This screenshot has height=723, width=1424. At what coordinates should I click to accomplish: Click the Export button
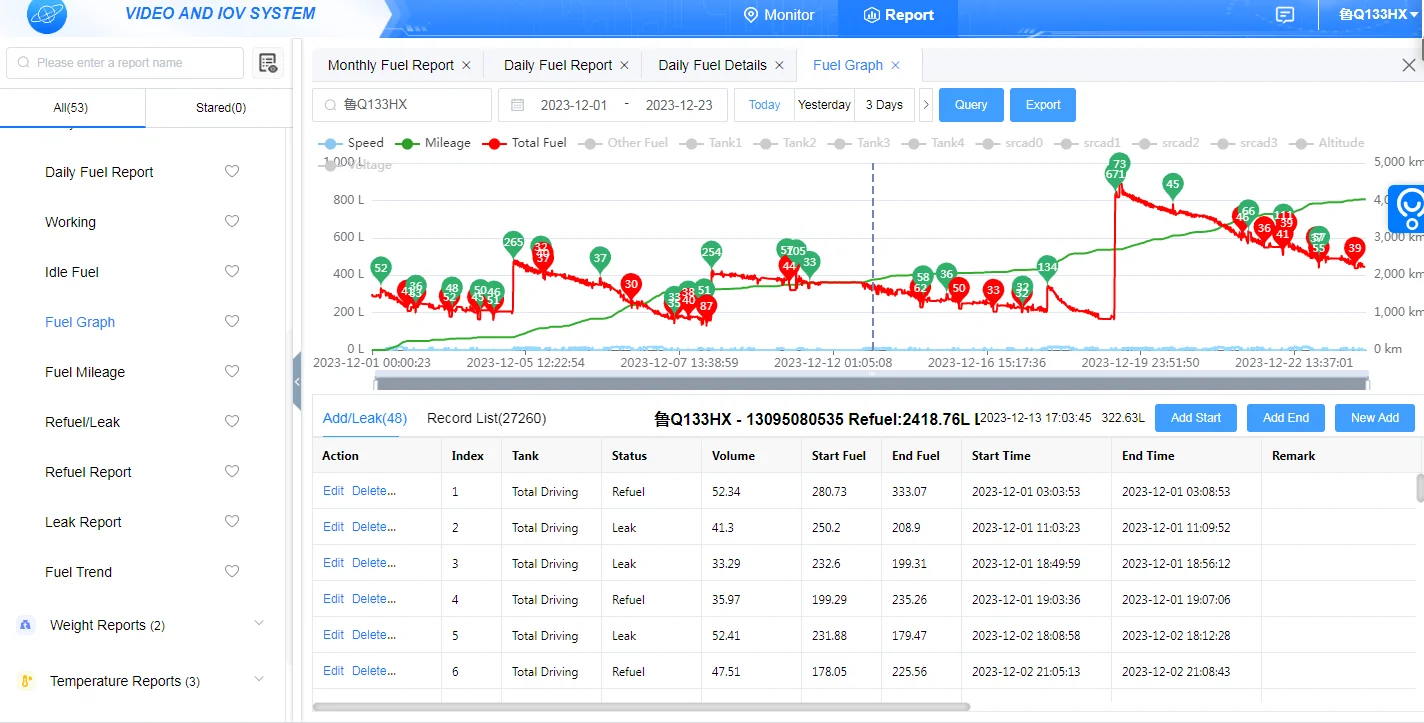[1043, 105]
